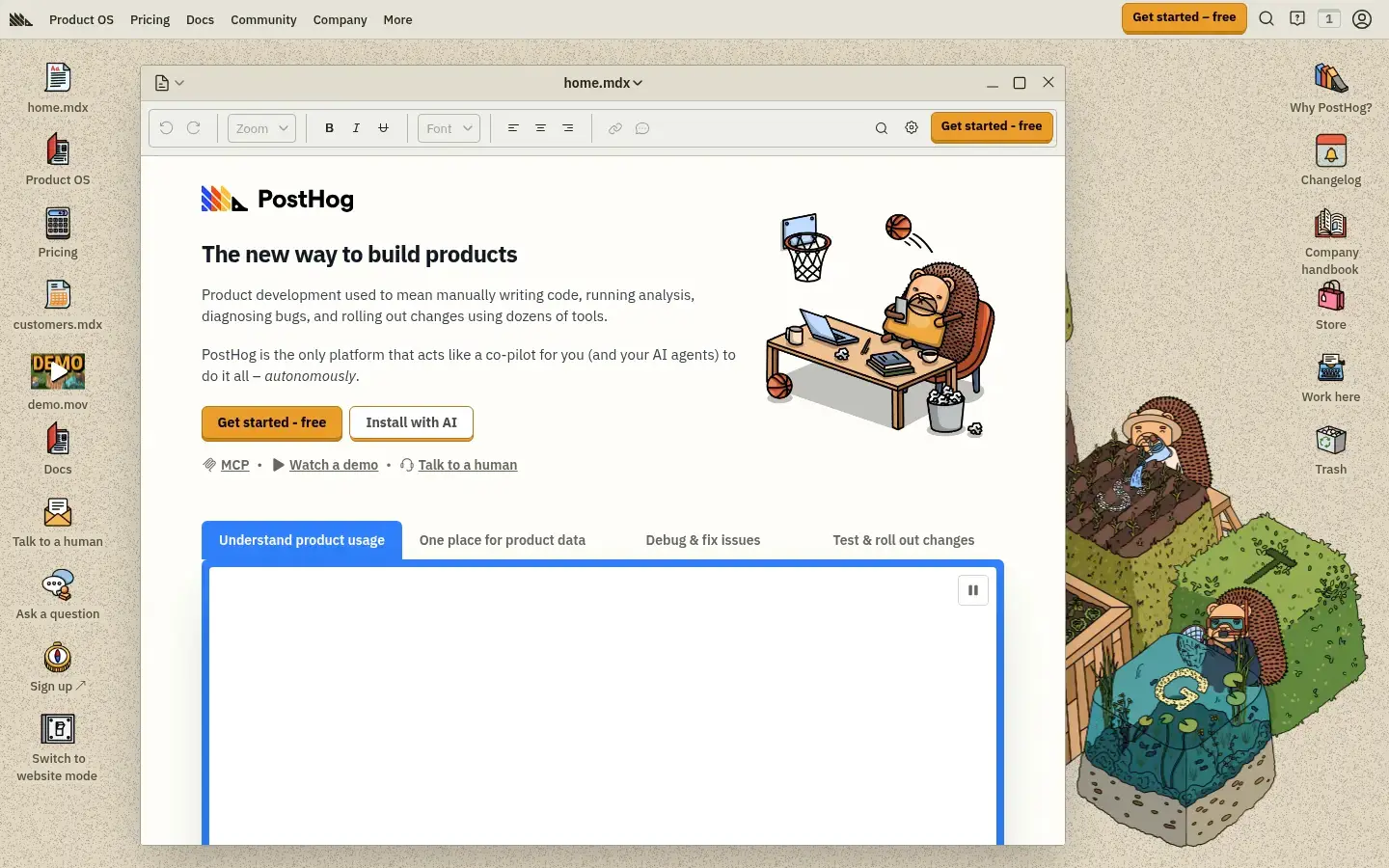Open the Store desktop icon
1389x868 pixels.
tap(1331, 295)
